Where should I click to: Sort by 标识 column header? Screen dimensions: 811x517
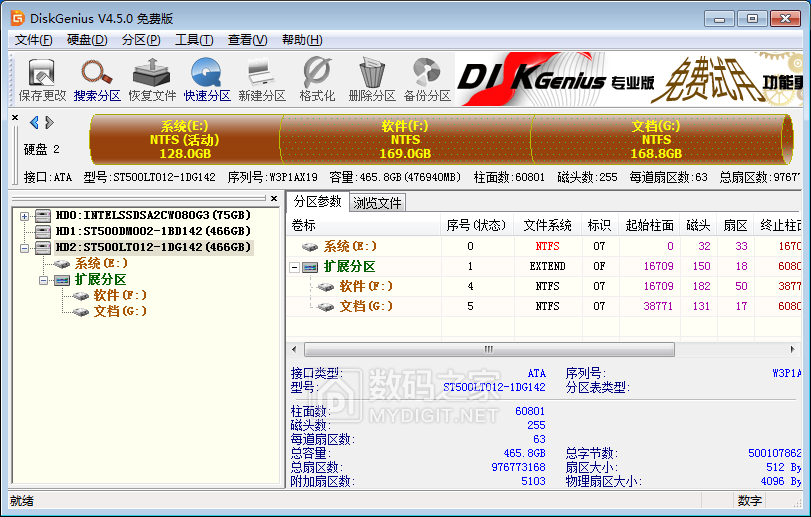coord(600,225)
